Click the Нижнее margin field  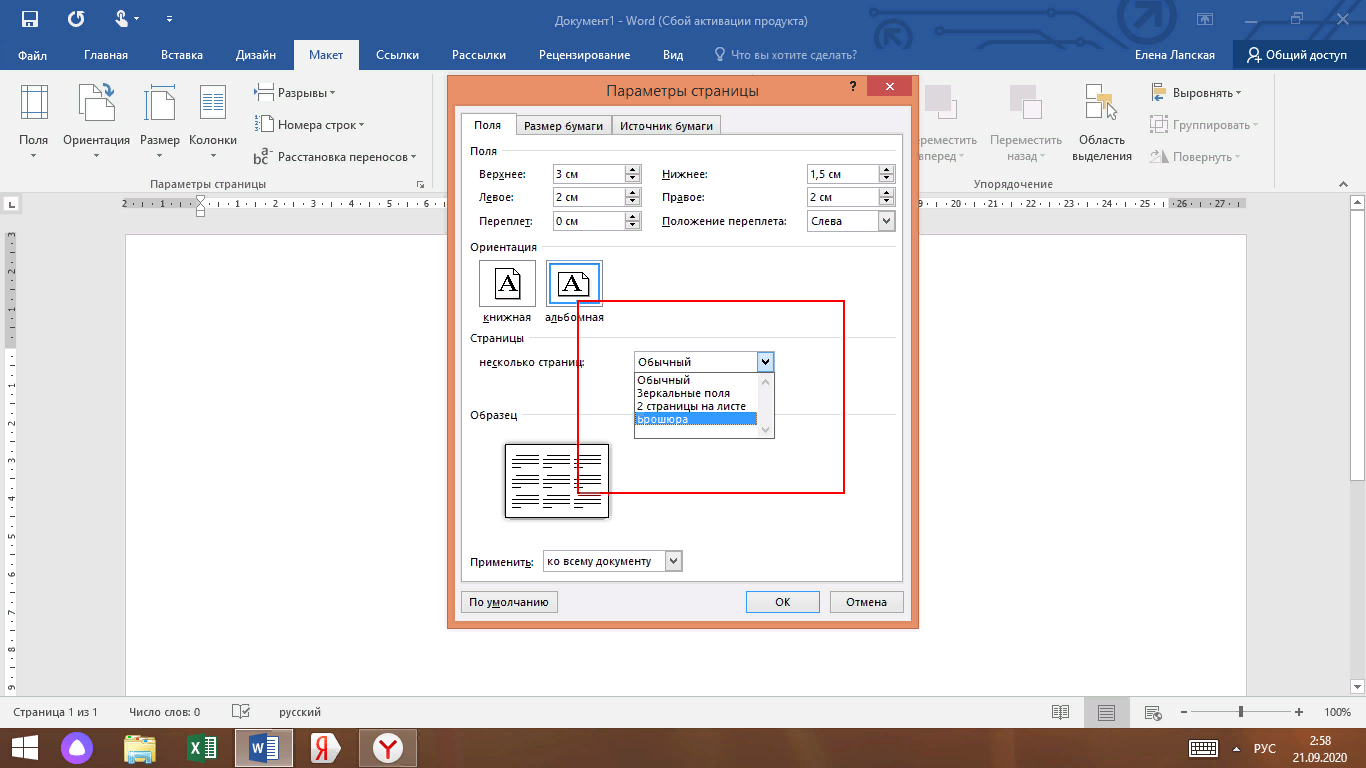click(x=842, y=174)
